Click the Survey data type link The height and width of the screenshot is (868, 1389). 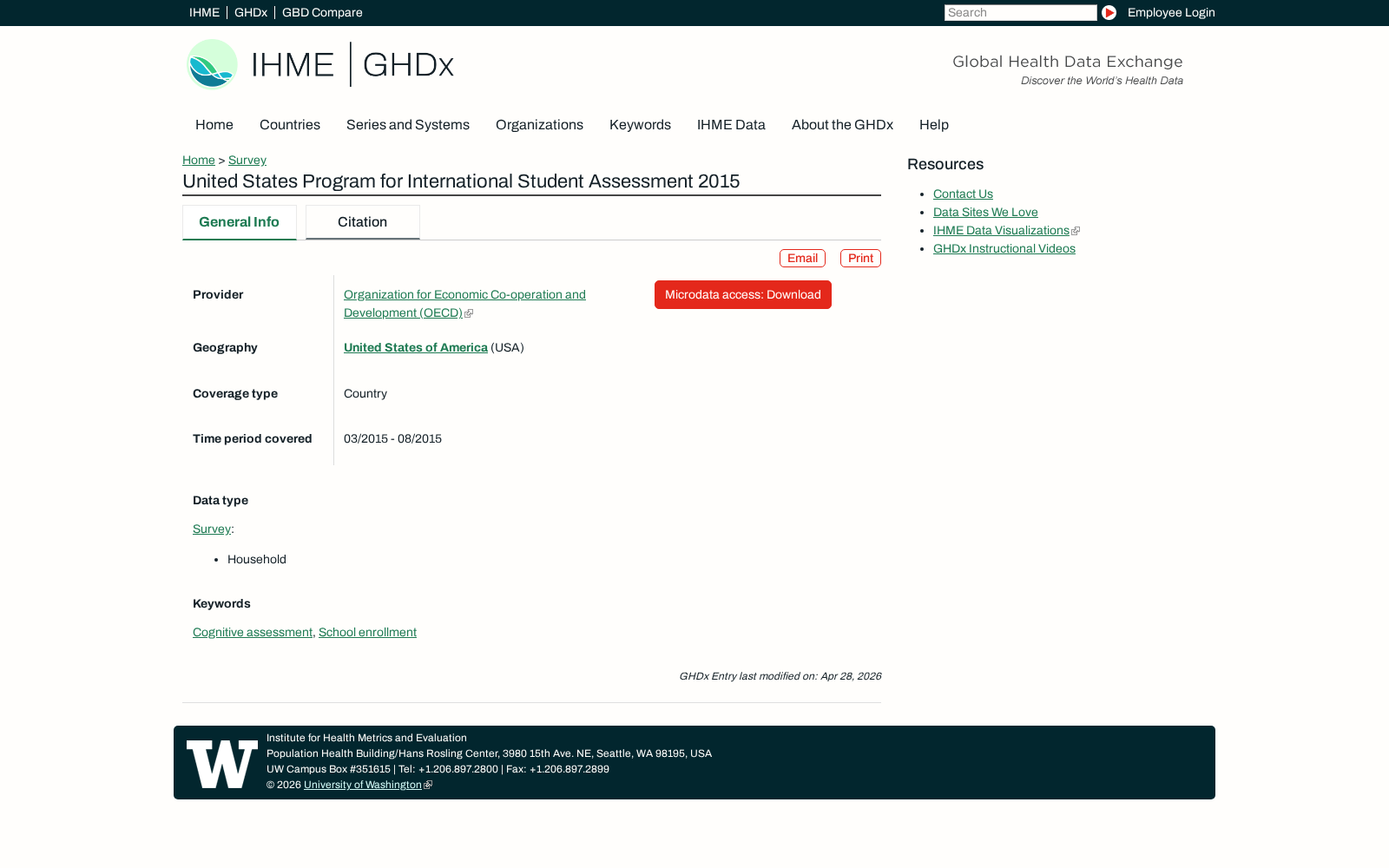coord(212,529)
